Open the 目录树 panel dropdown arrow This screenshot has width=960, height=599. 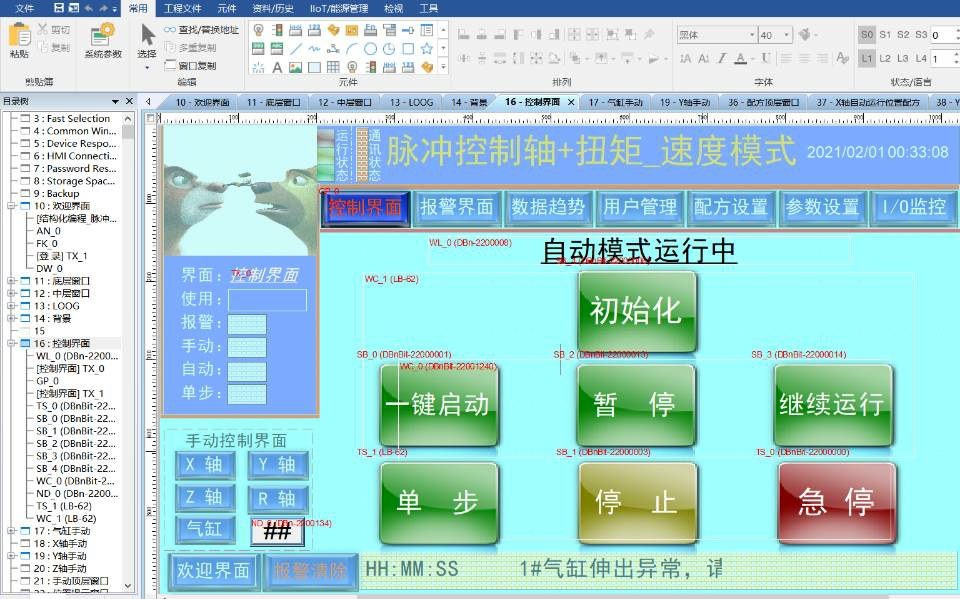114,101
